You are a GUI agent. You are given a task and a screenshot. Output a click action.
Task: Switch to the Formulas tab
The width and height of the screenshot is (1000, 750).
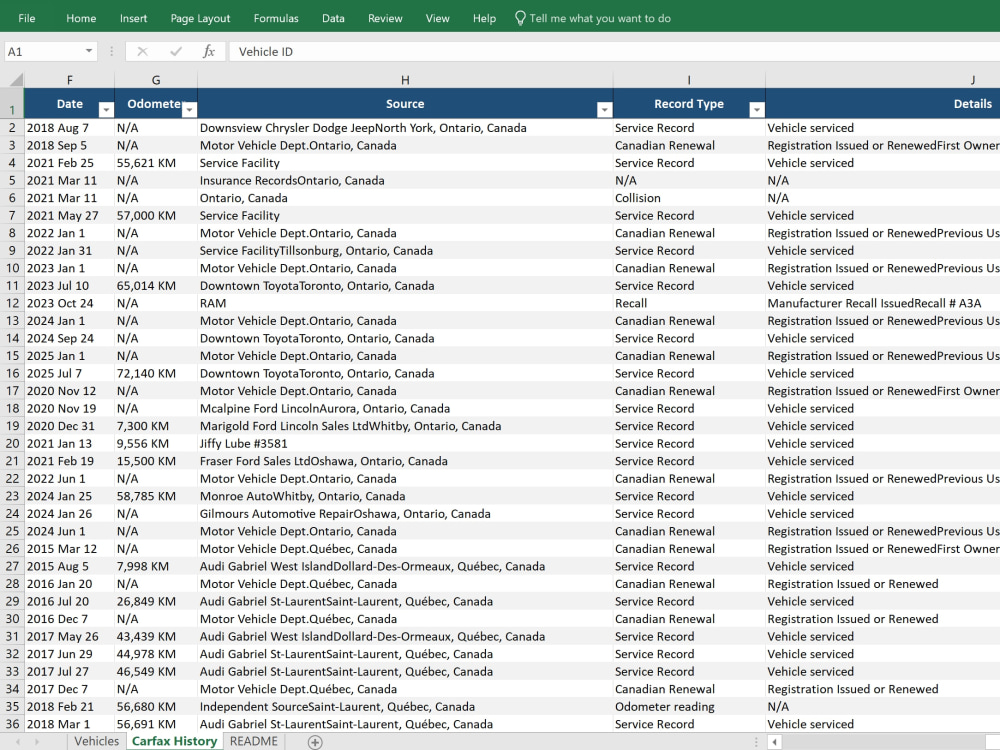coord(276,18)
